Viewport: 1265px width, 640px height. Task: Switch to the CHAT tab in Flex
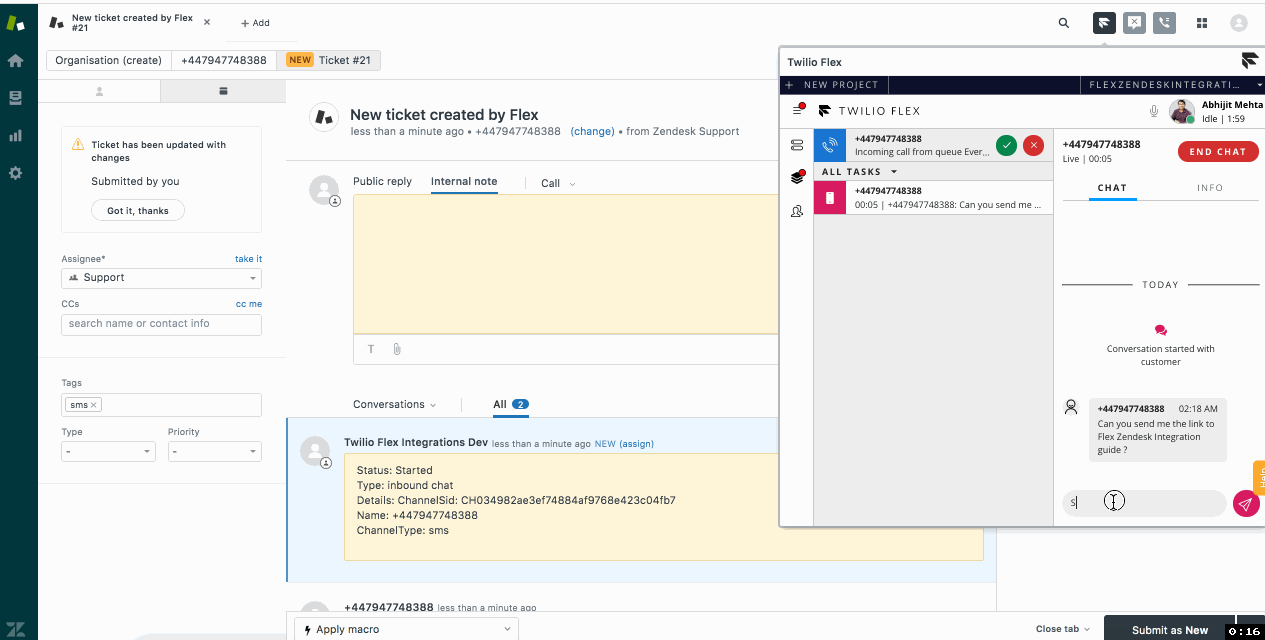click(x=1112, y=188)
